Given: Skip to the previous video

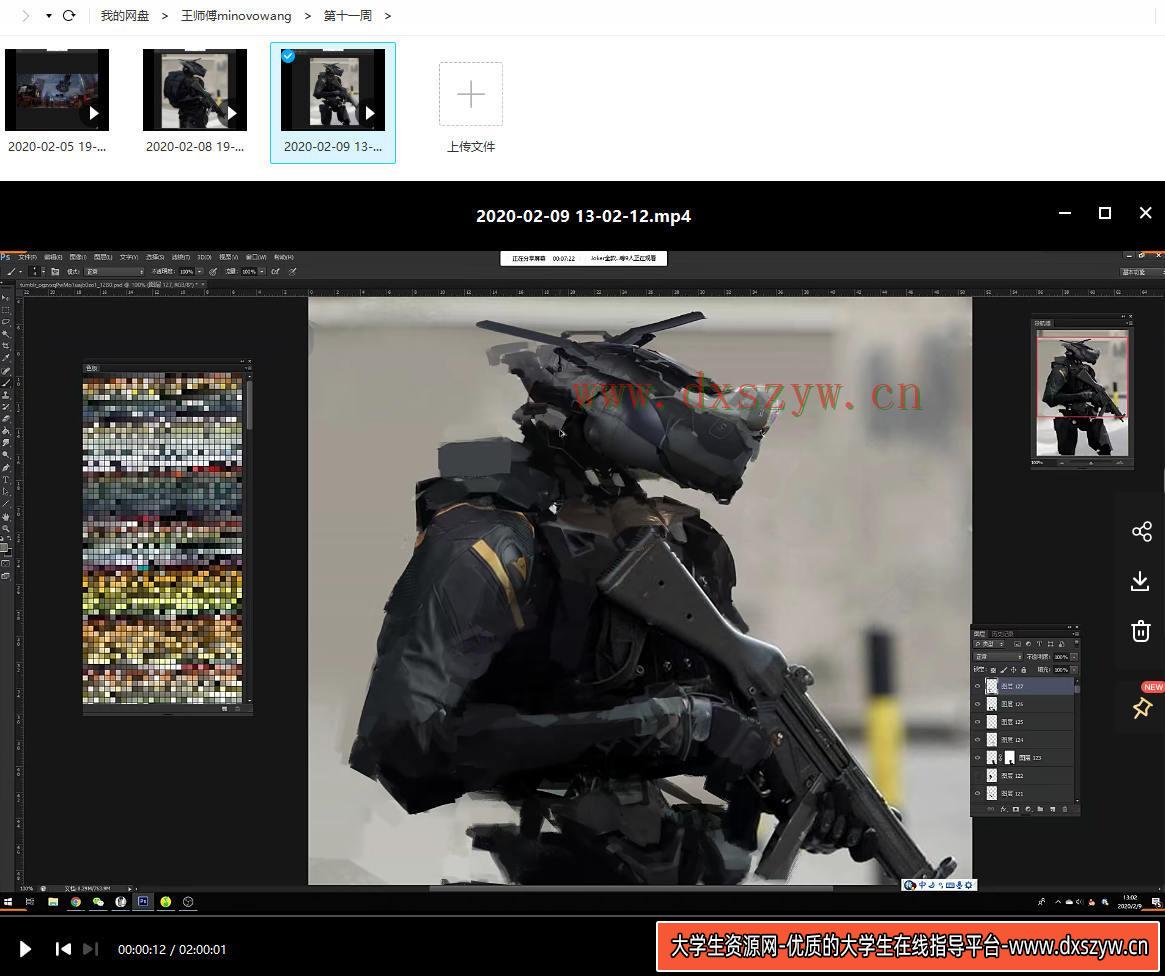Looking at the screenshot, I should pos(63,949).
